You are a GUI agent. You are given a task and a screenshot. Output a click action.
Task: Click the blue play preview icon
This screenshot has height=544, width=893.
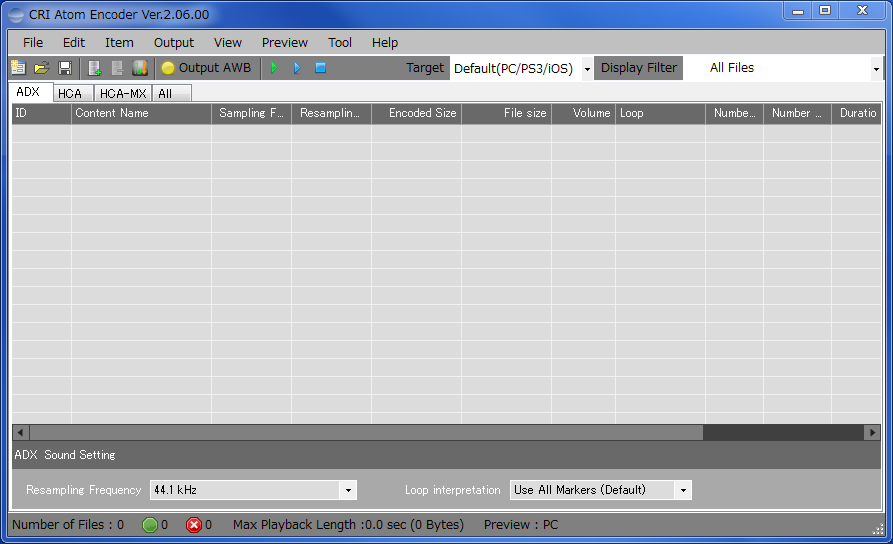[x=297, y=68]
